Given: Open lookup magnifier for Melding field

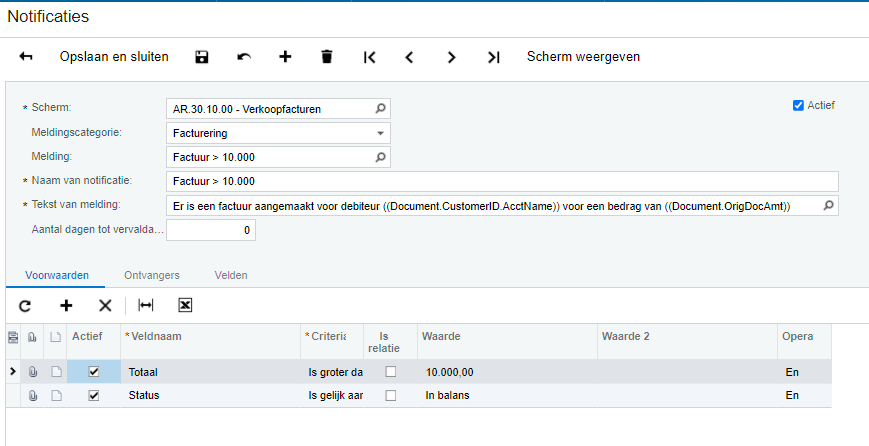Looking at the screenshot, I should click(x=380, y=157).
